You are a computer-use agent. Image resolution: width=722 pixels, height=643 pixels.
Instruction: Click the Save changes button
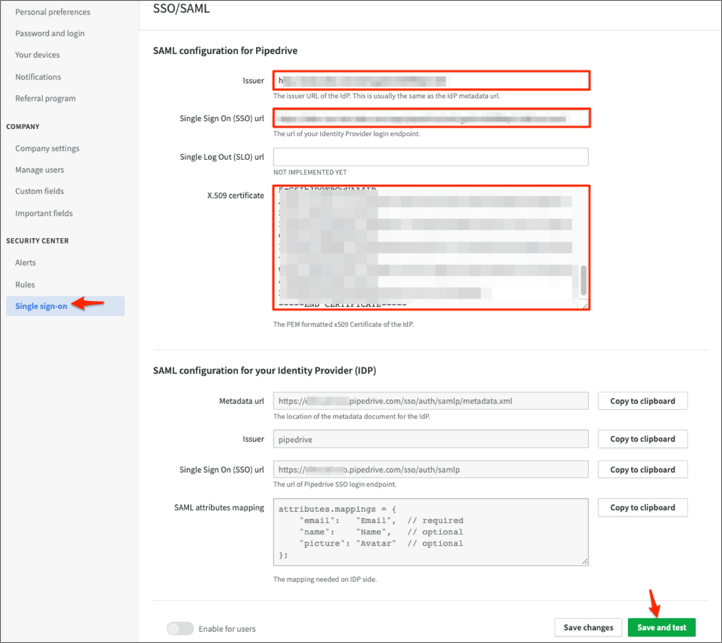tap(588, 628)
